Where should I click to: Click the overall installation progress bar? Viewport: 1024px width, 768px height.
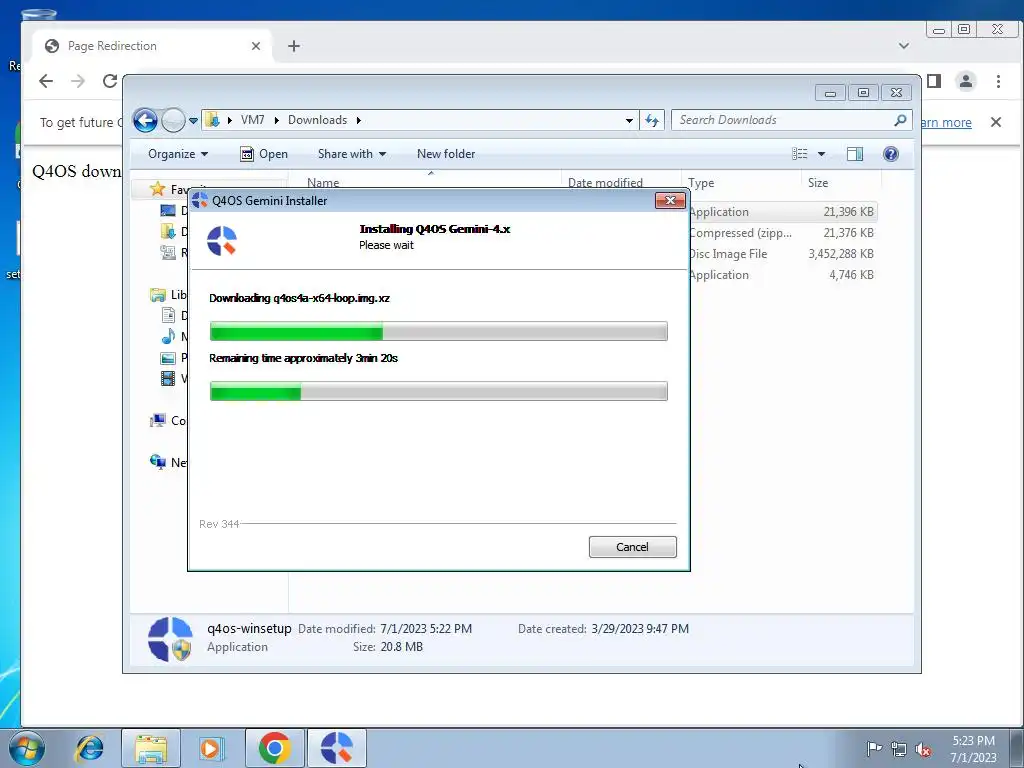[438, 391]
